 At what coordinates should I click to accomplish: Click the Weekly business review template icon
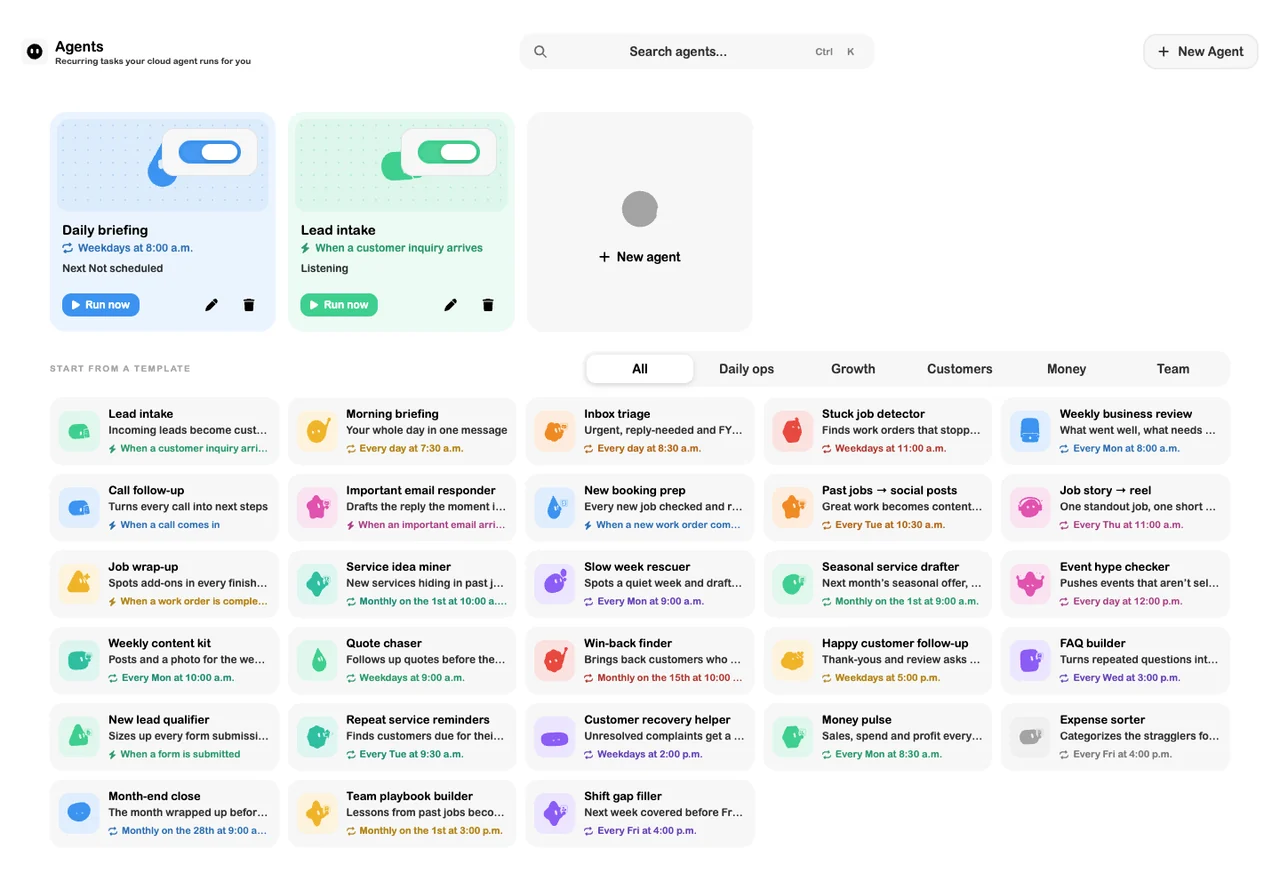tap(1030, 431)
